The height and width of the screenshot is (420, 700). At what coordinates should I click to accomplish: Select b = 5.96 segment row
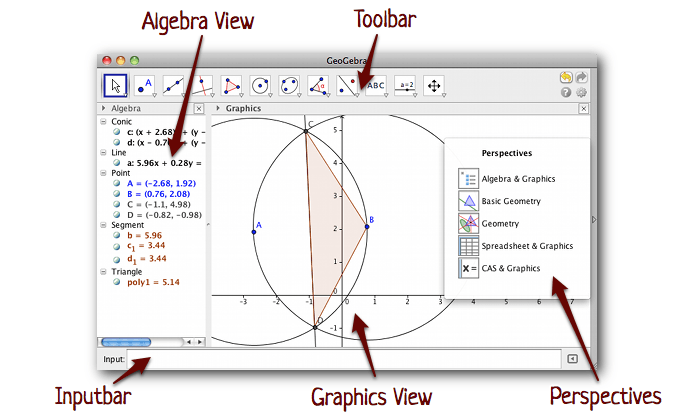tap(144, 235)
